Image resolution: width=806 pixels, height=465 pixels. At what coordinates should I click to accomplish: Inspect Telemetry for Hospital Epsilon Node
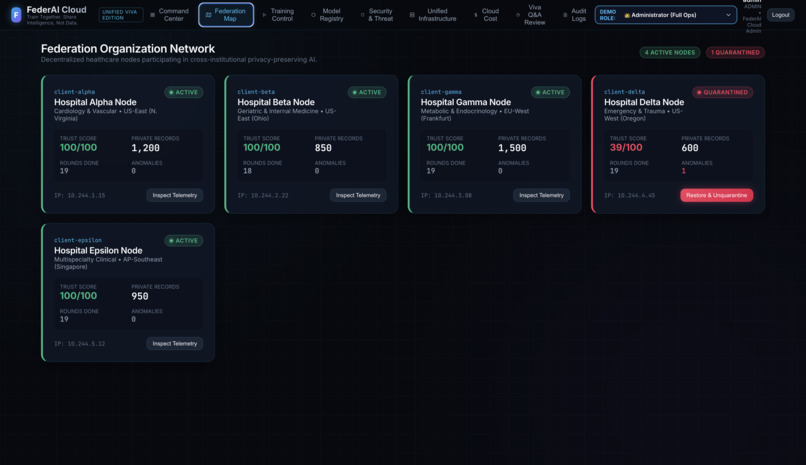(x=175, y=344)
